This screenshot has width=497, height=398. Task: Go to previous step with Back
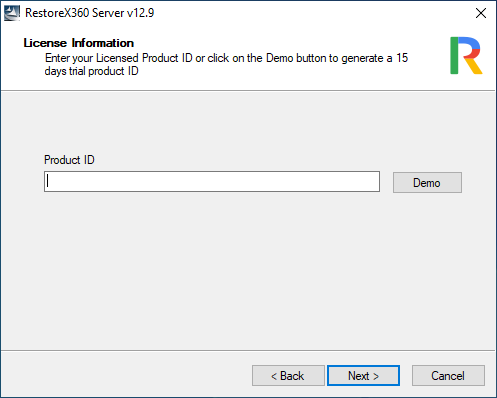tap(288, 376)
